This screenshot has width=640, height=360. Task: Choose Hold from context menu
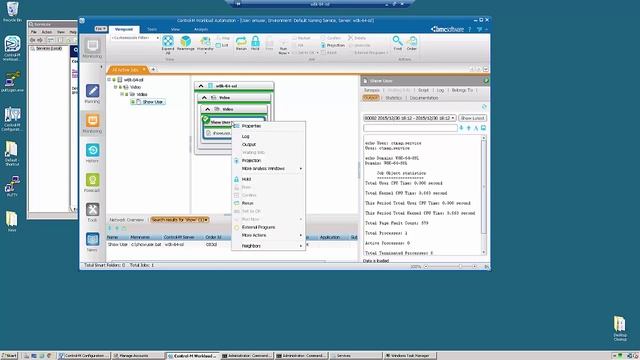[269, 179]
